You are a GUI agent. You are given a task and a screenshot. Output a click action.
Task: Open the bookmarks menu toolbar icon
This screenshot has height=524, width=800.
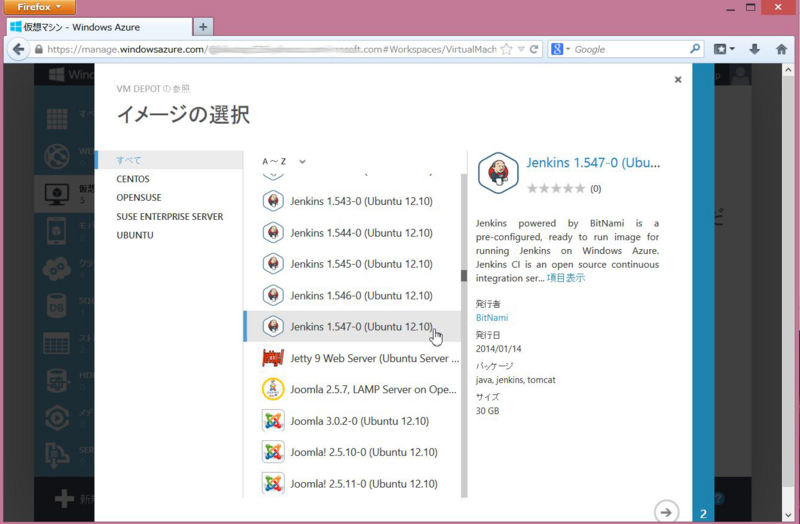point(724,49)
